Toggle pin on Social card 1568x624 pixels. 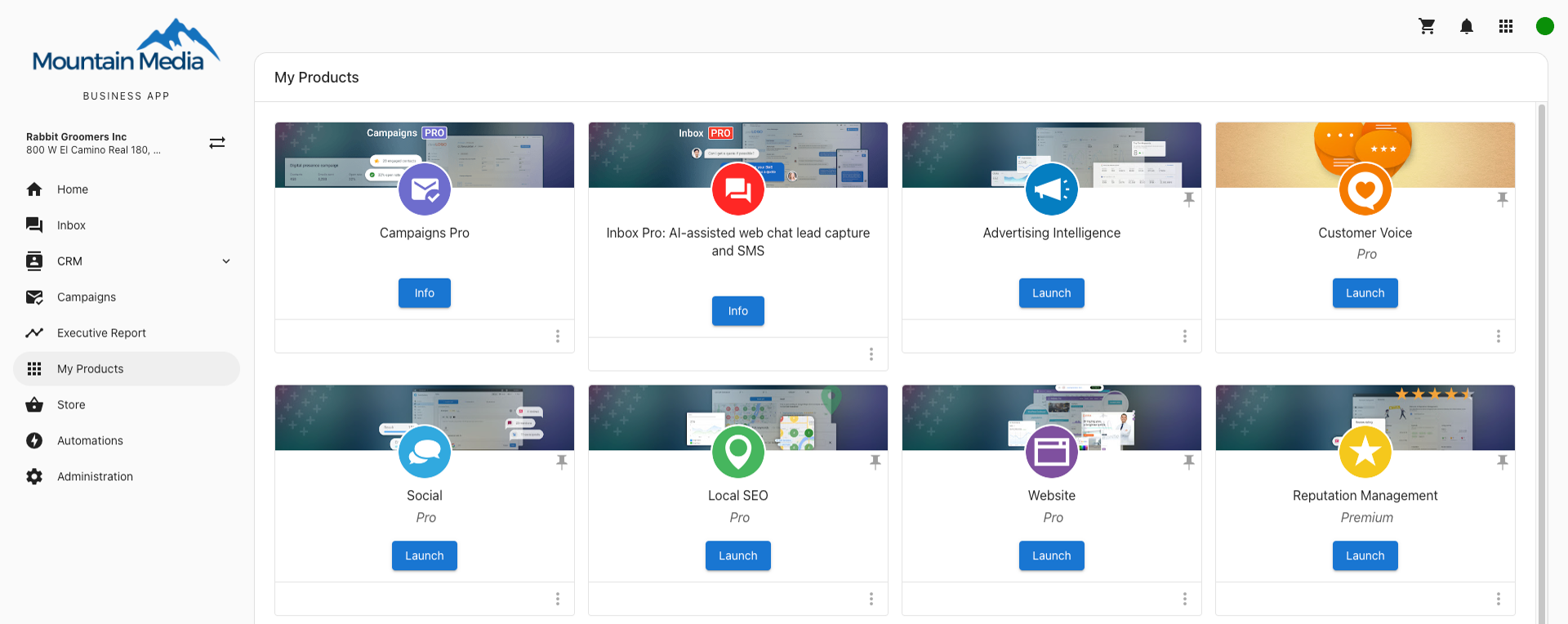(562, 462)
